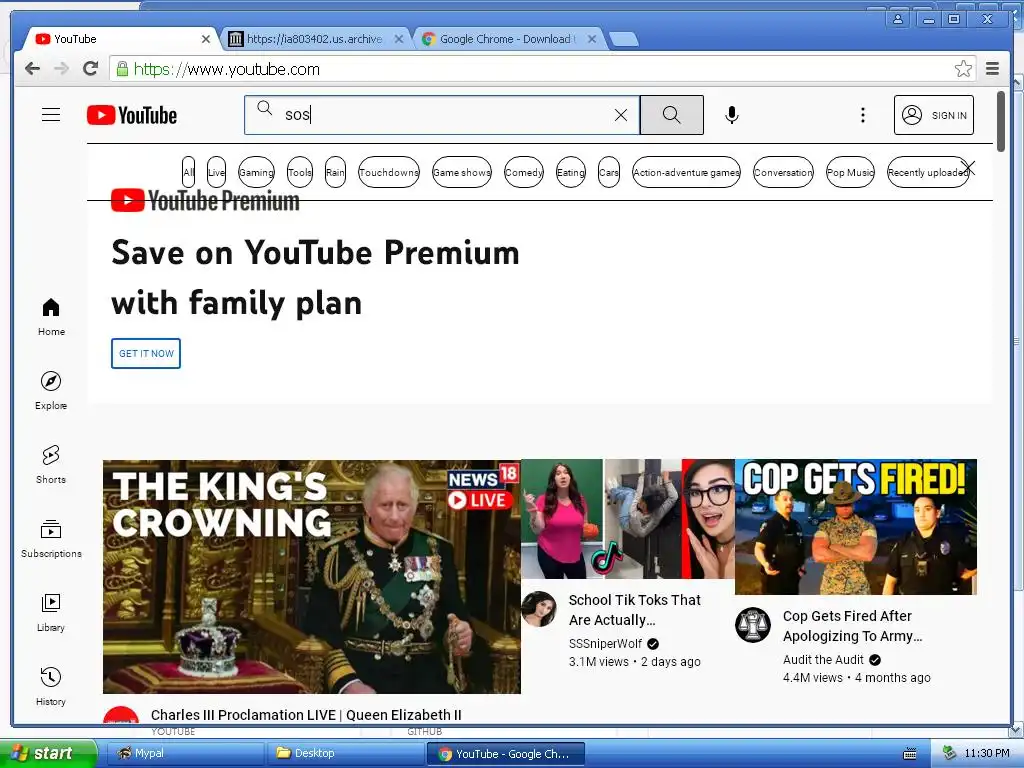The image size is (1024, 768).
Task: Reload the page with refresh icon
Action: click(x=91, y=69)
